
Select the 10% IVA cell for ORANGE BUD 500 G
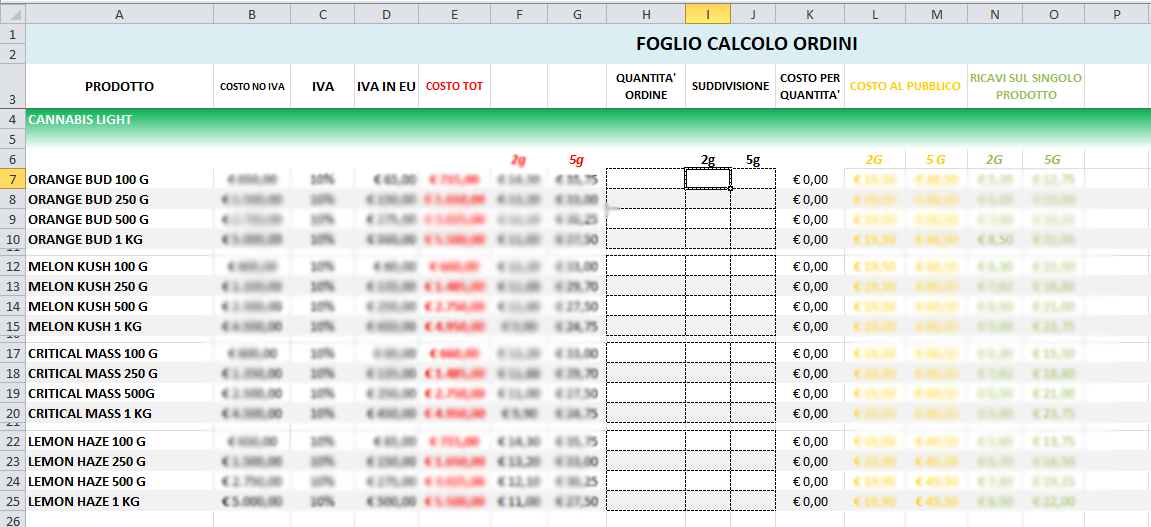coord(322,219)
